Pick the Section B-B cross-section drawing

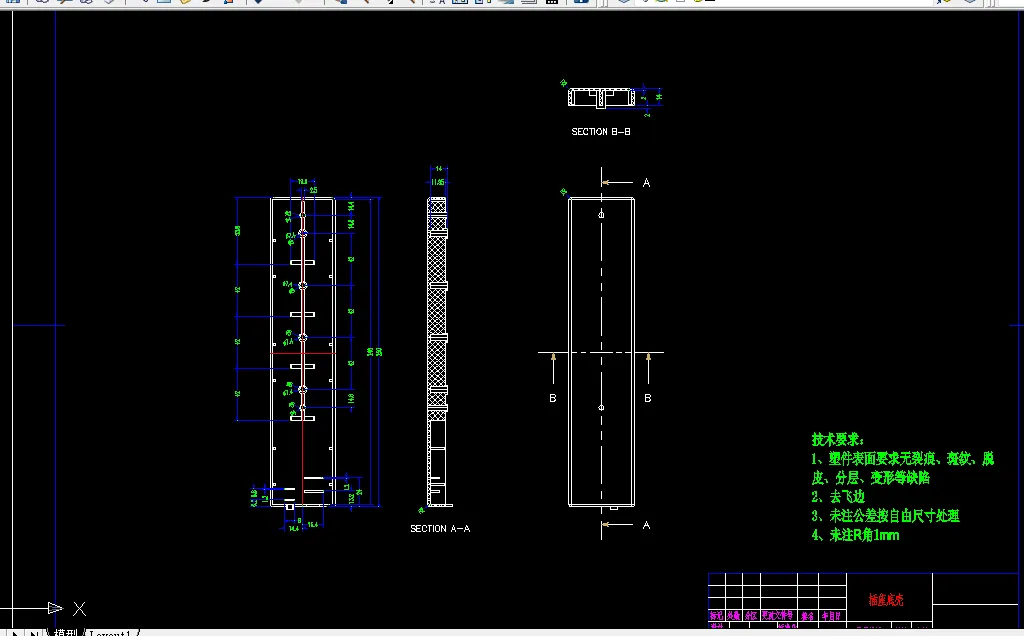(x=601, y=98)
